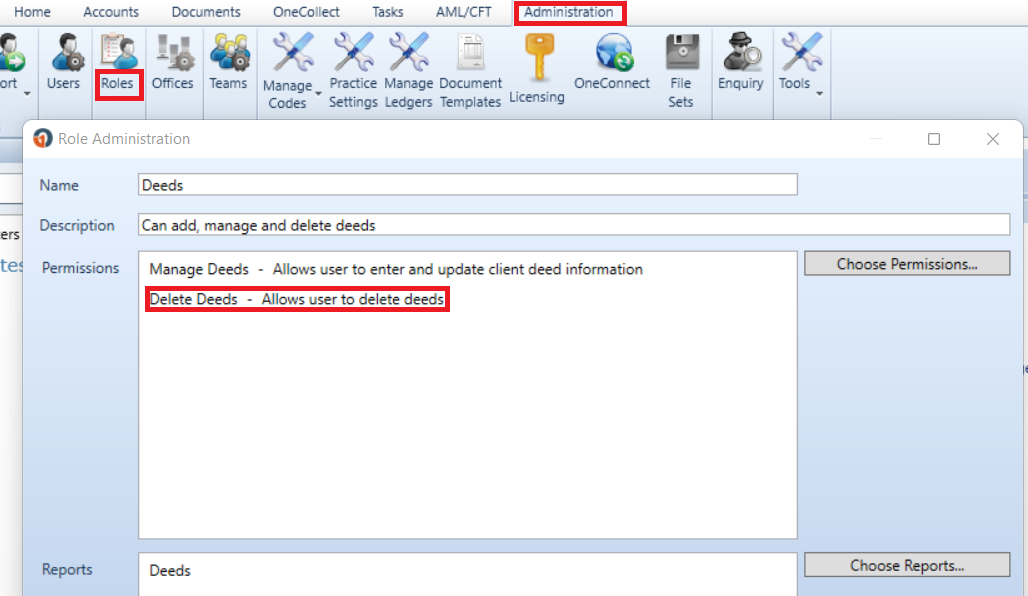Switch to the AML/CFT tab
Screen dimensions: 1028x596
pos(464,12)
